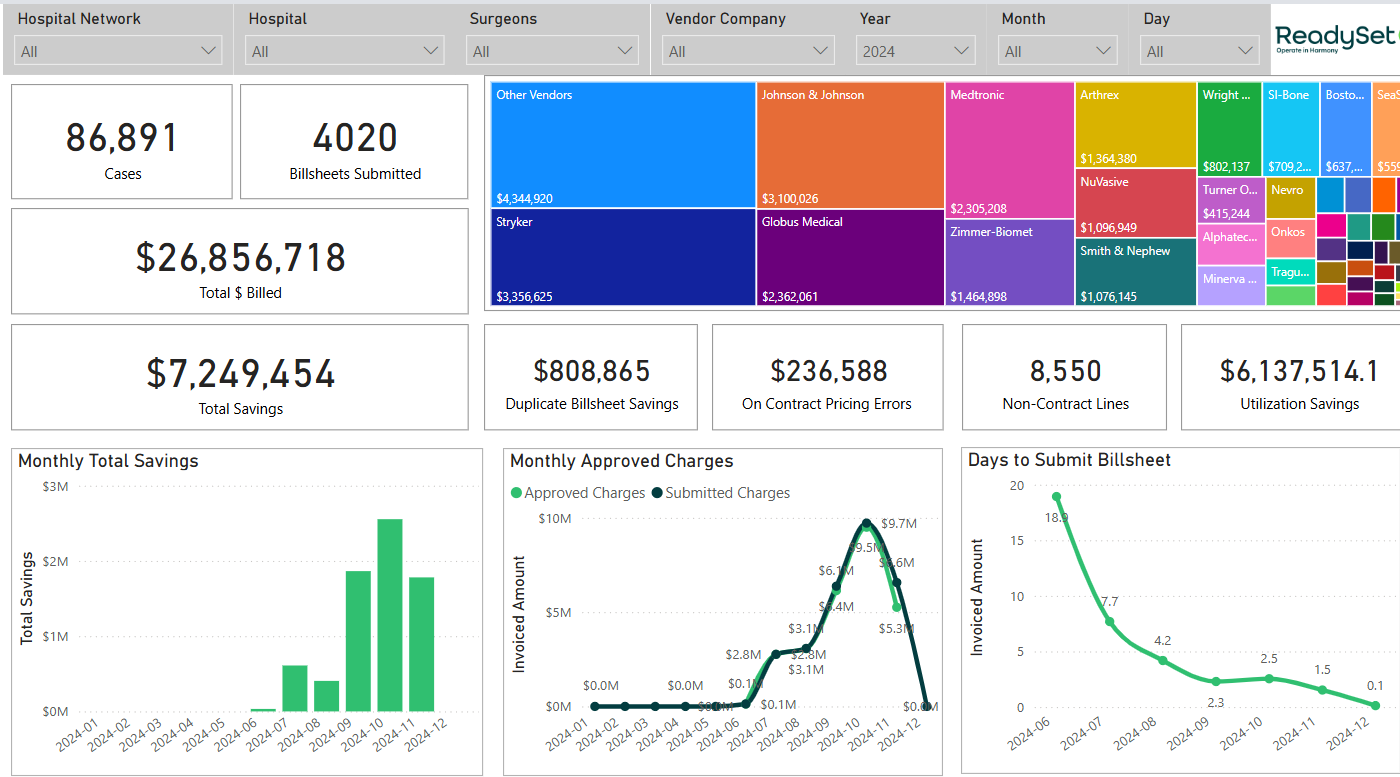The height and width of the screenshot is (777, 1400).
Task: Expand the Hospital filter dropdown
Action: tap(346, 51)
